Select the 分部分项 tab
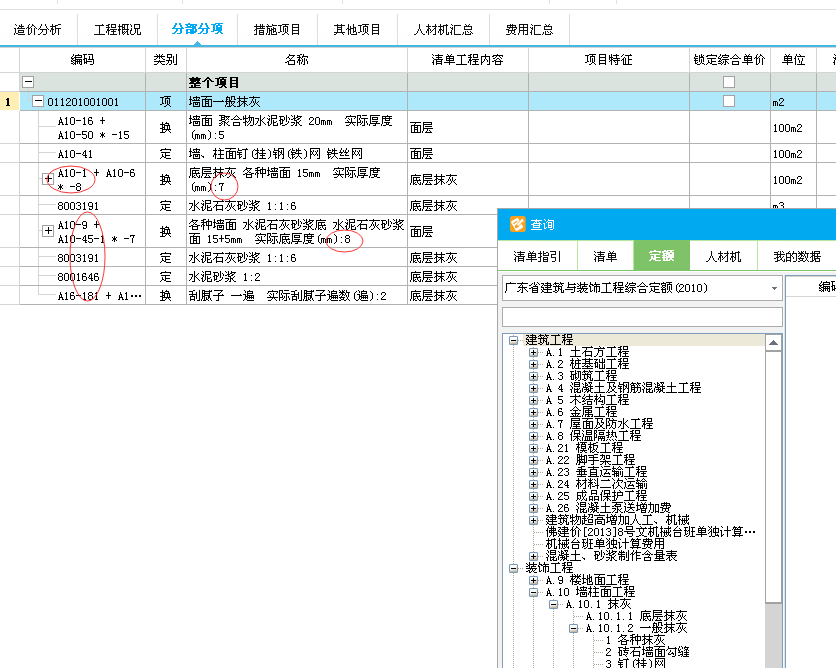The width and height of the screenshot is (836, 668). 197,29
